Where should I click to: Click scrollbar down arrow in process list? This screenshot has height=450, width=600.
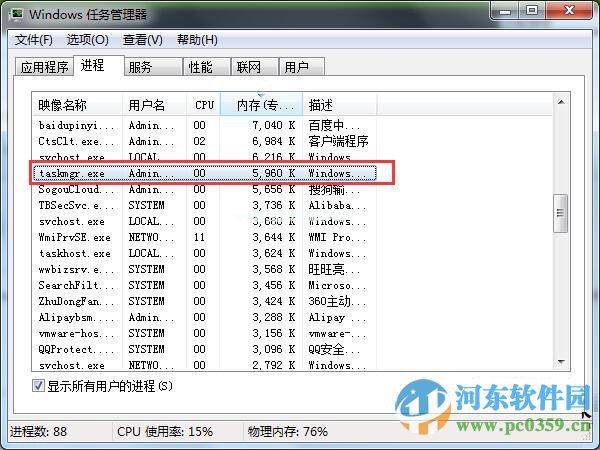click(561, 364)
